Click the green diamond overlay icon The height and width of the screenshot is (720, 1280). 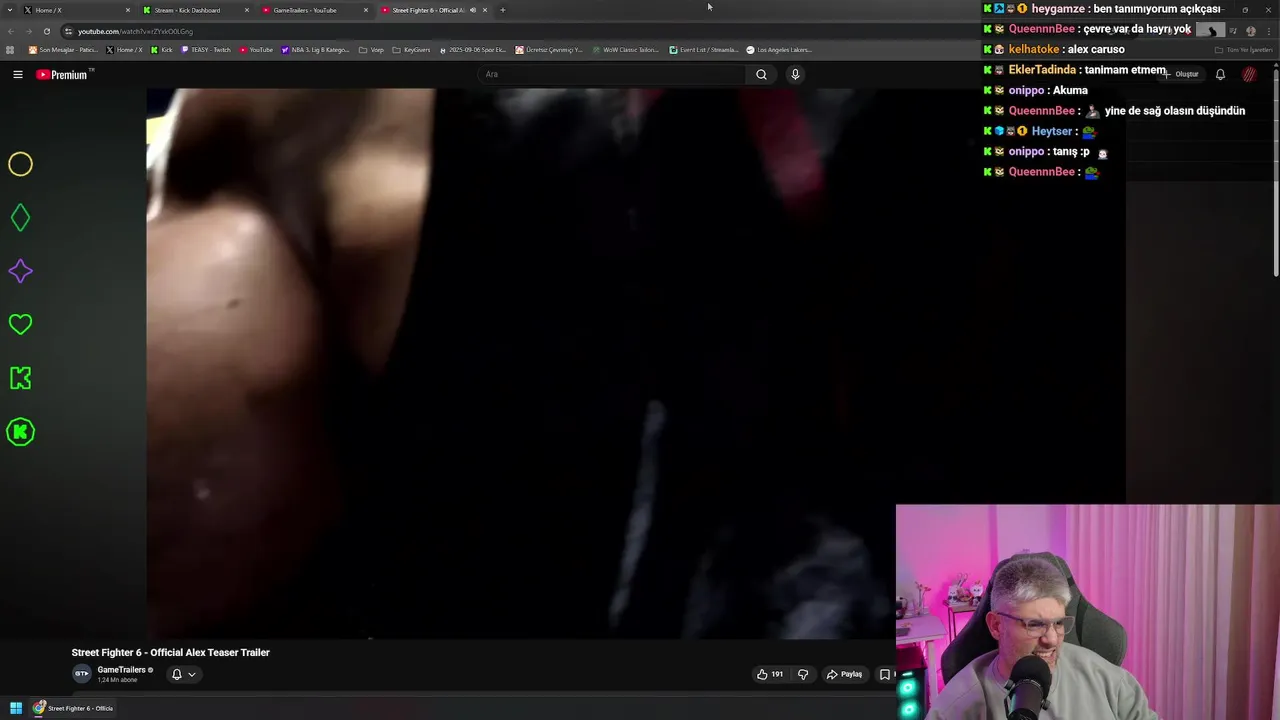pos(20,218)
